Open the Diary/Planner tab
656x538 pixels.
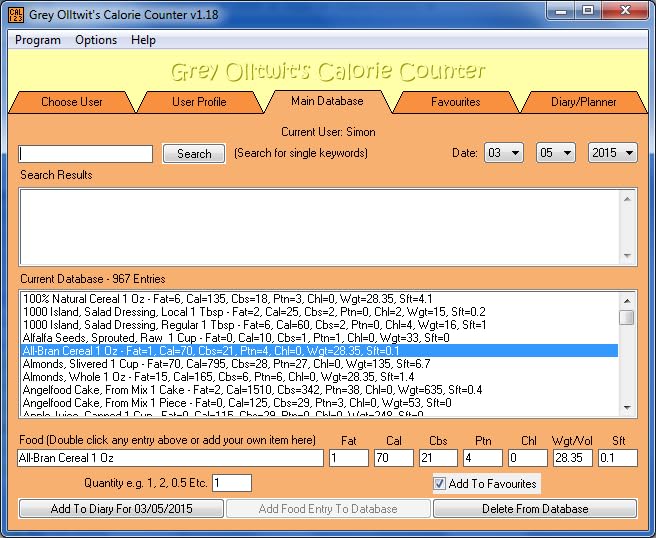coord(583,102)
